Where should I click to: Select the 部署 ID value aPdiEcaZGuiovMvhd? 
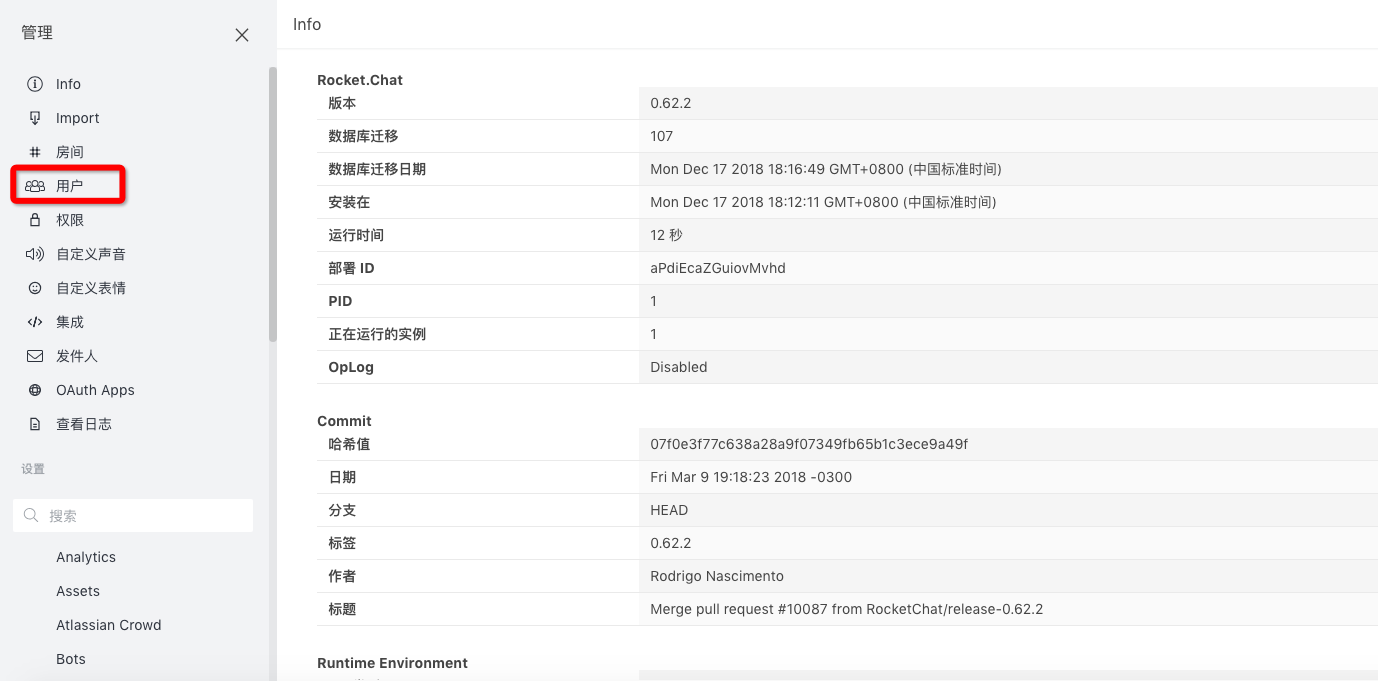coord(718,268)
